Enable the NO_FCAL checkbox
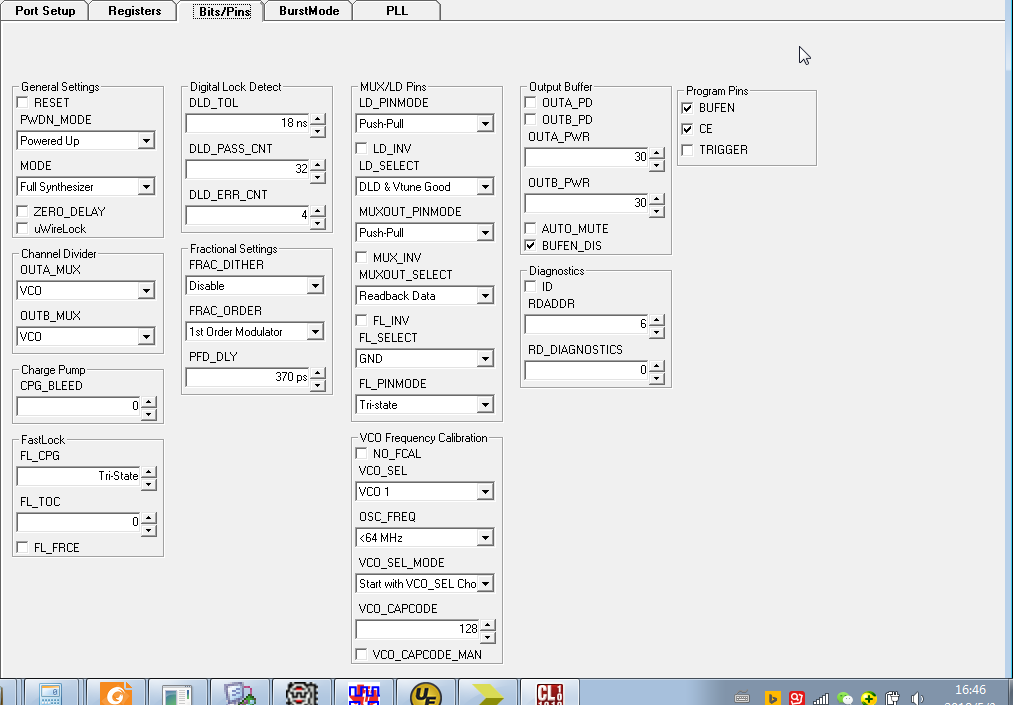Screen dimensions: 1013x705 362,454
